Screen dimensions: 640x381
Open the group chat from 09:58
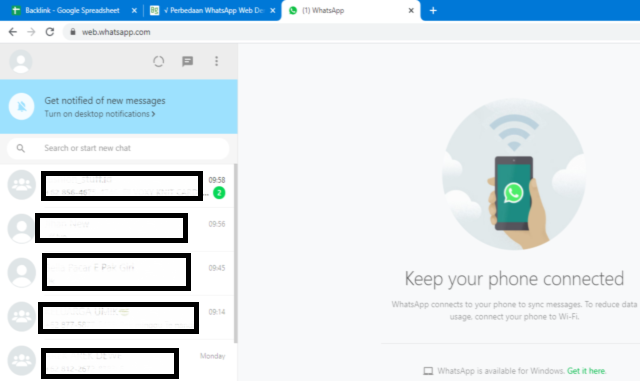click(x=118, y=186)
